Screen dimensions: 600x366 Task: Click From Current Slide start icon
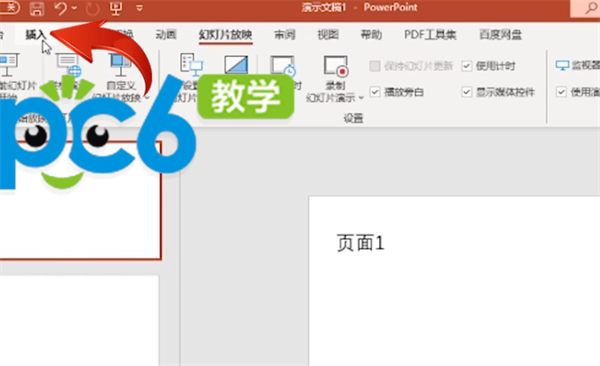[x=8, y=65]
